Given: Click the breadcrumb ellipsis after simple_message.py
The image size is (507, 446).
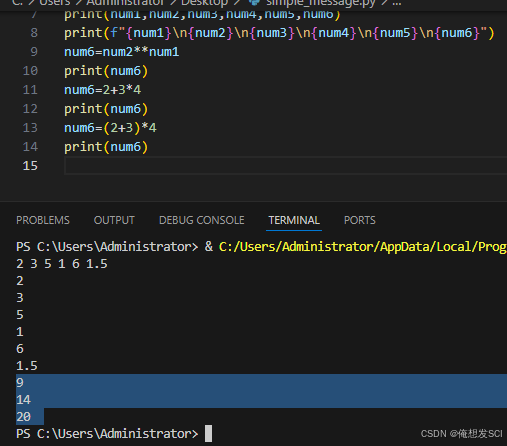Looking at the screenshot, I should (x=397, y=3).
